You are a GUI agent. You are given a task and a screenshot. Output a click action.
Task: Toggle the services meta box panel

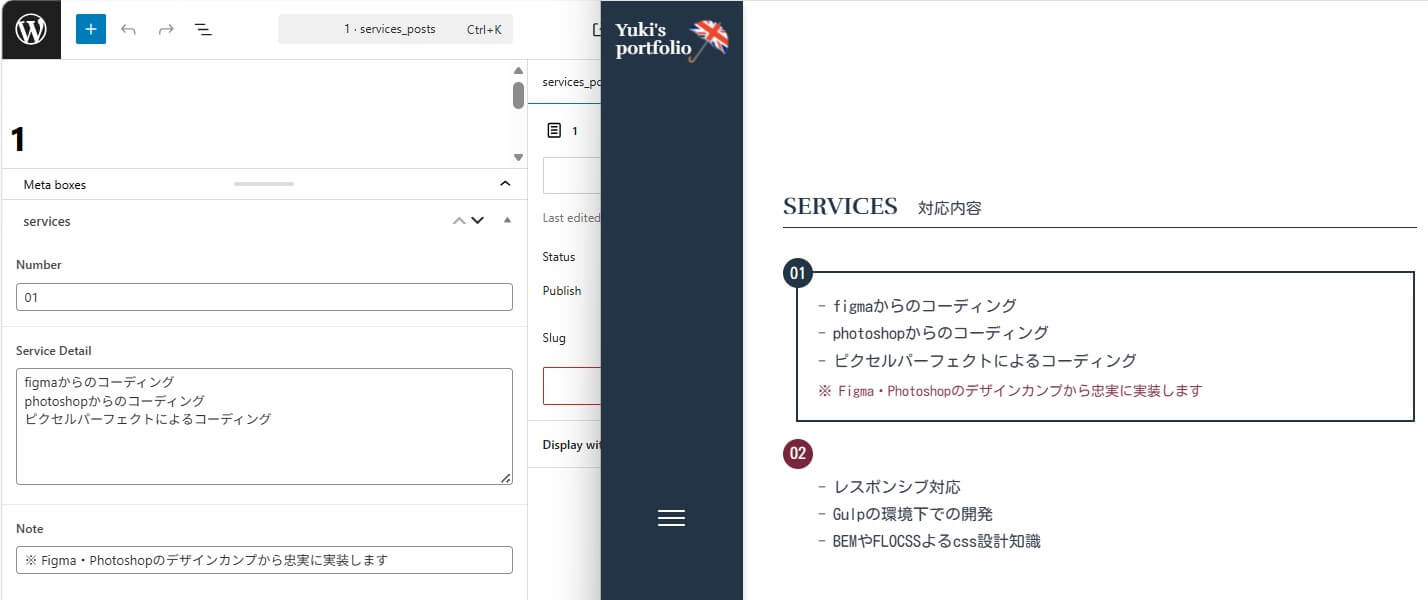pyautogui.click(x=507, y=221)
